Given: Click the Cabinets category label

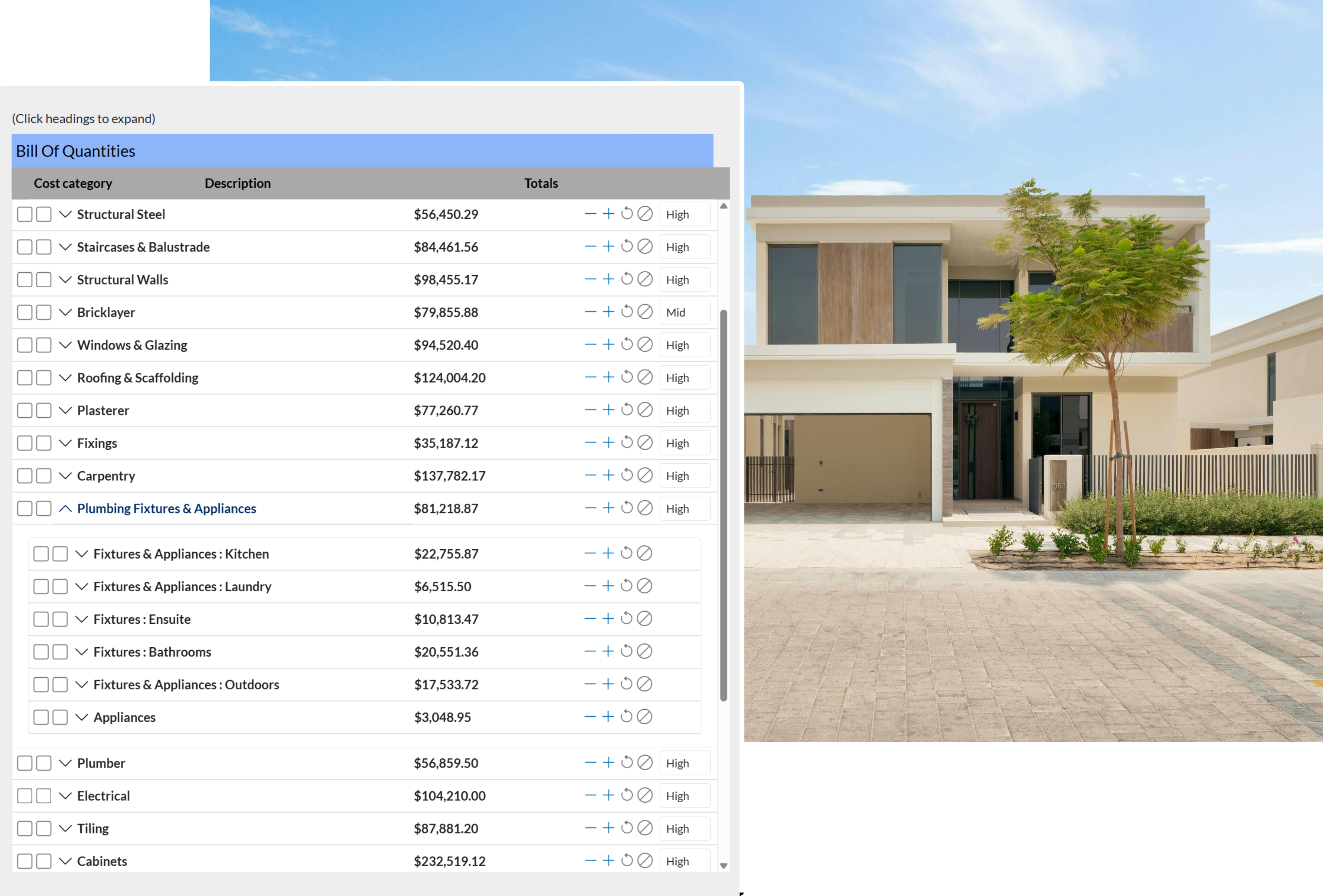Looking at the screenshot, I should click(102, 861).
